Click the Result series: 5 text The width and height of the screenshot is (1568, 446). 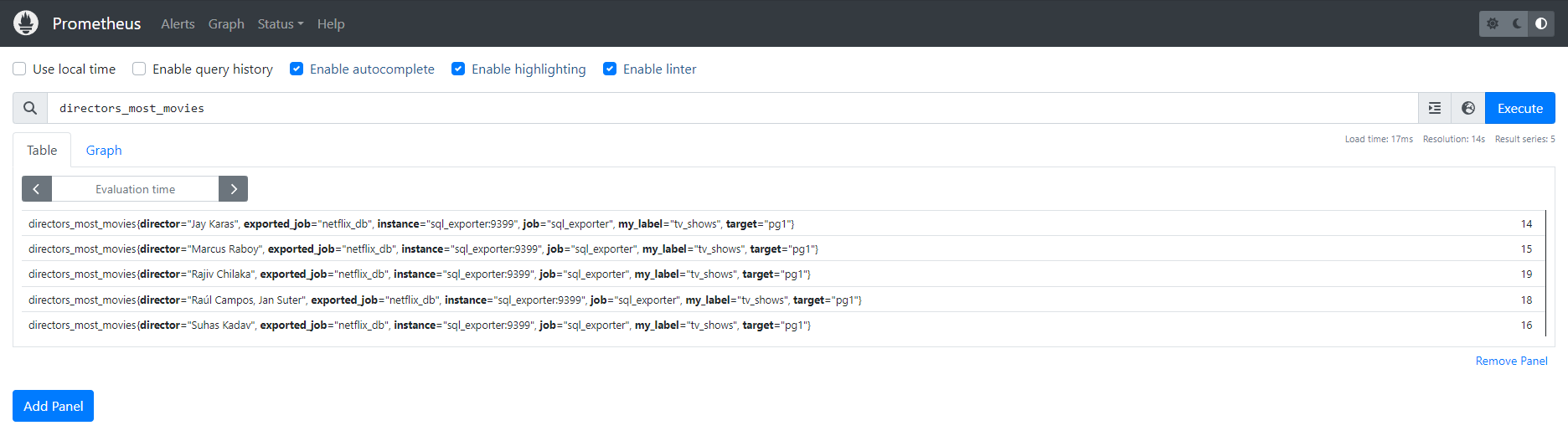pos(1524,139)
